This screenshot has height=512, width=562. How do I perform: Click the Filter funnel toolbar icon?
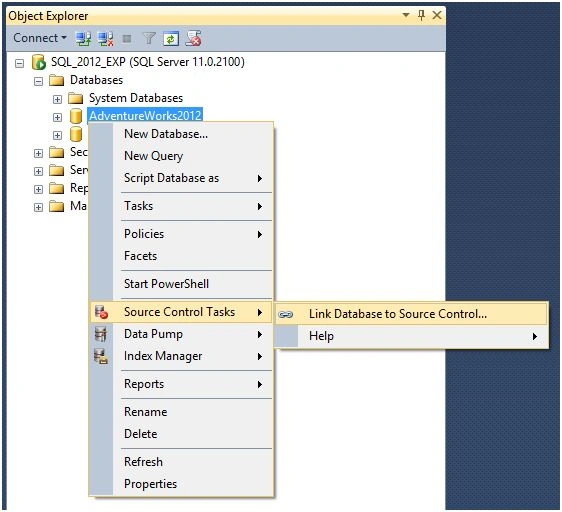pos(149,38)
